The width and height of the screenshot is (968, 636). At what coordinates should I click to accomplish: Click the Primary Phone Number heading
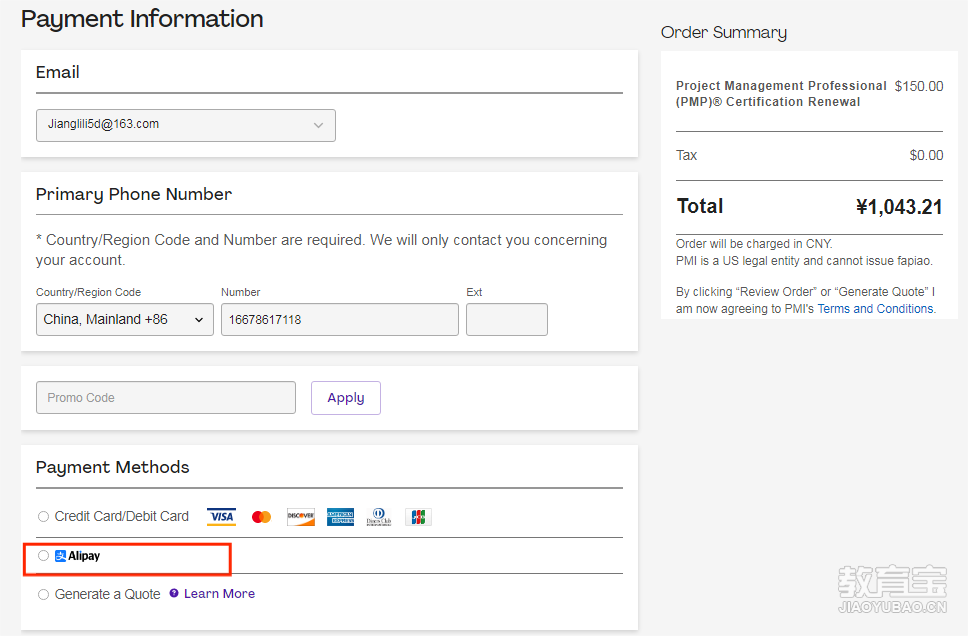[134, 194]
